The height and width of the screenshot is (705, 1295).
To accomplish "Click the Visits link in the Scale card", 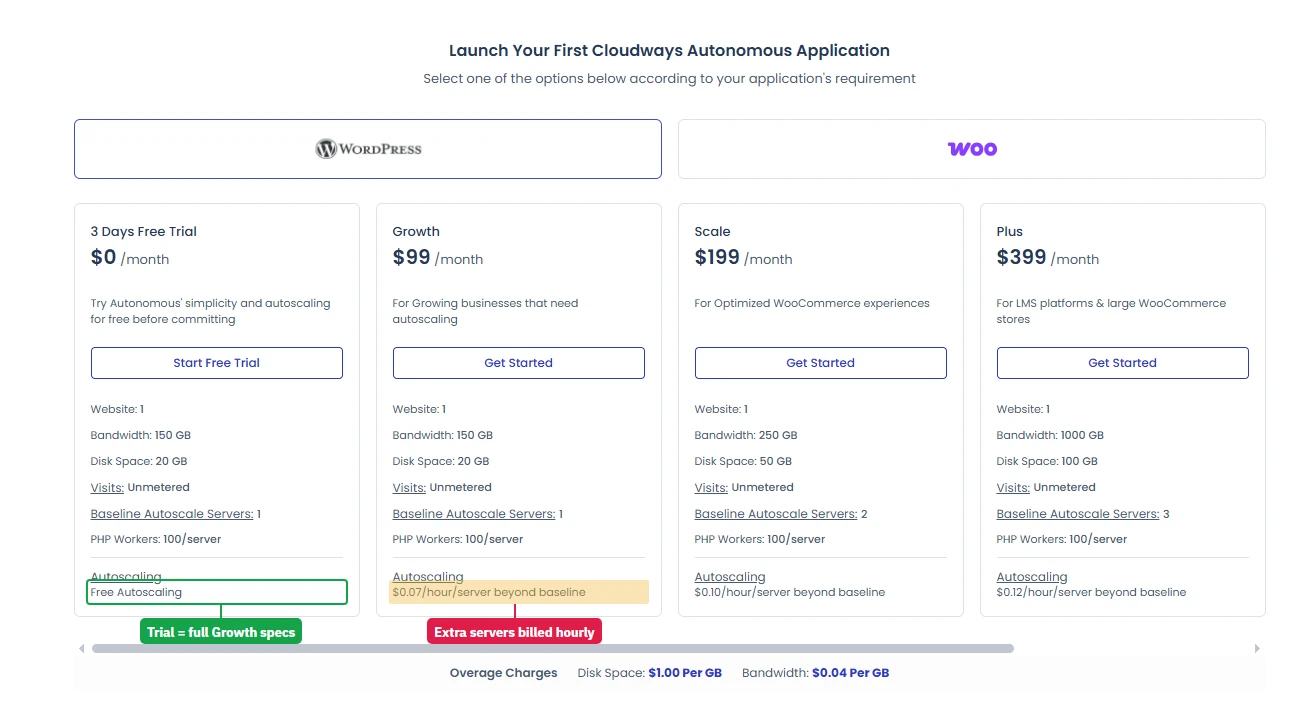I will tap(711, 487).
